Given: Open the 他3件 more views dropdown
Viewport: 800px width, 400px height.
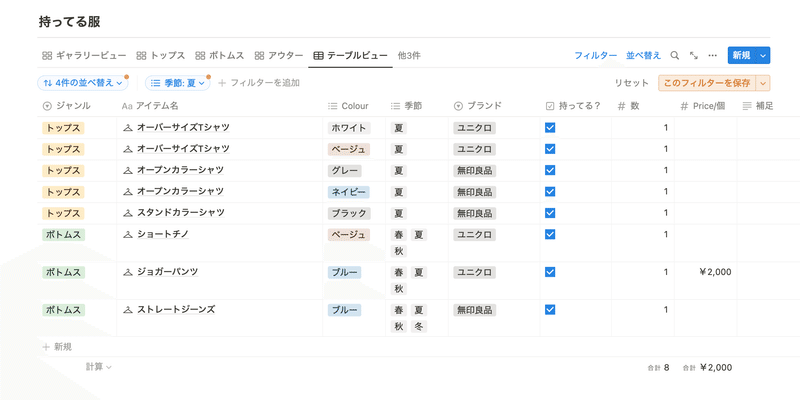Looking at the screenshot, I should (409, 56).
